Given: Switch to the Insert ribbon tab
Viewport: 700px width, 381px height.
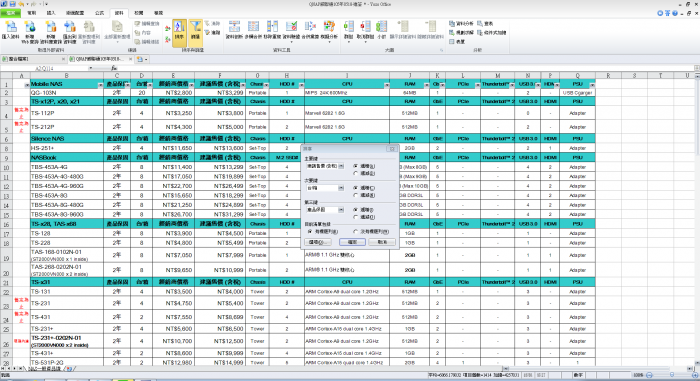Looking at the screenshot, I should (x=51, y=13).
